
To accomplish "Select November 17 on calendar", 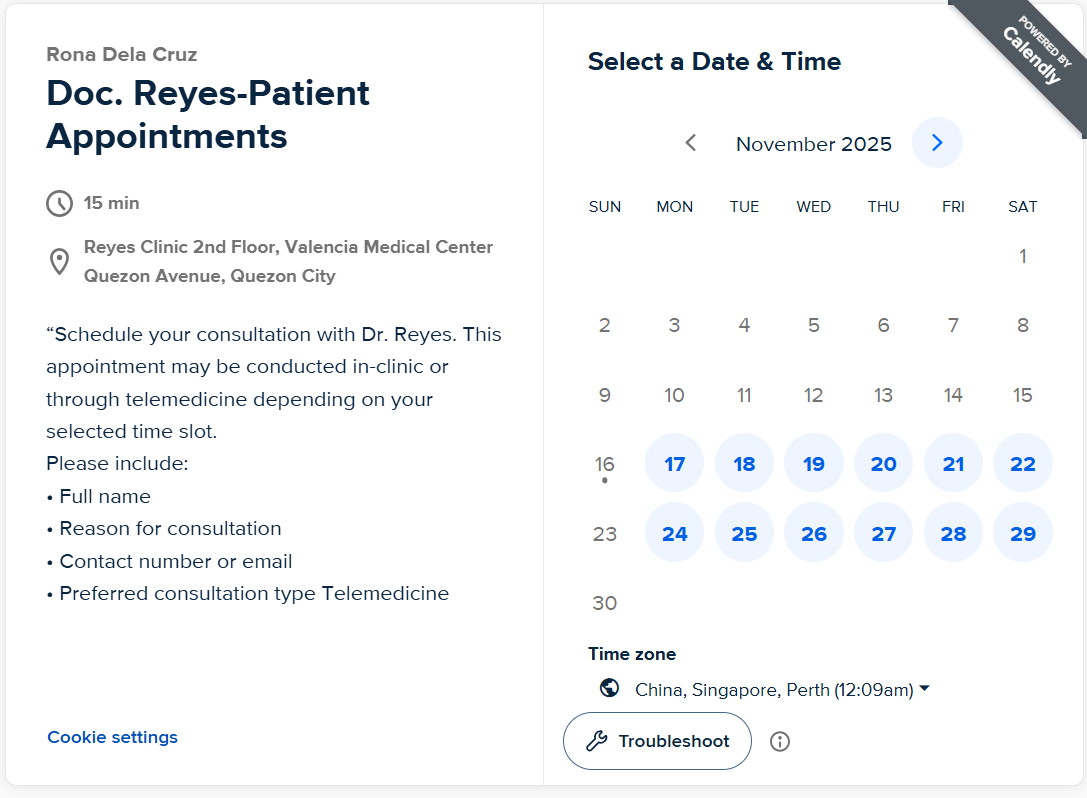I will (675, 463).
